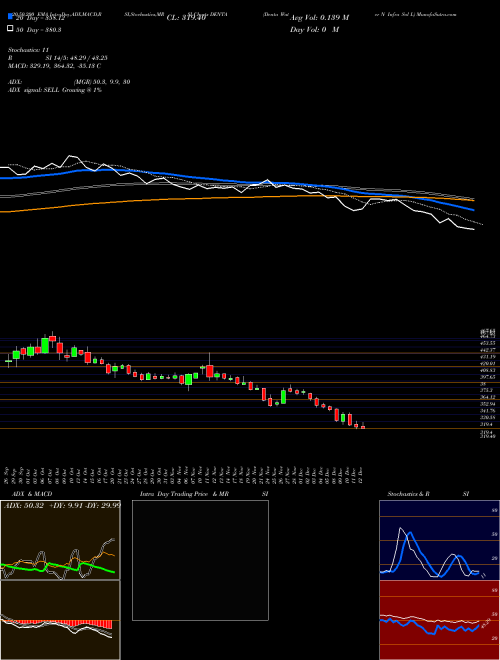Click the 'CL: 319.40' closing price text
The height and width of the screenshot is (660, 500).
coord(186,18)
